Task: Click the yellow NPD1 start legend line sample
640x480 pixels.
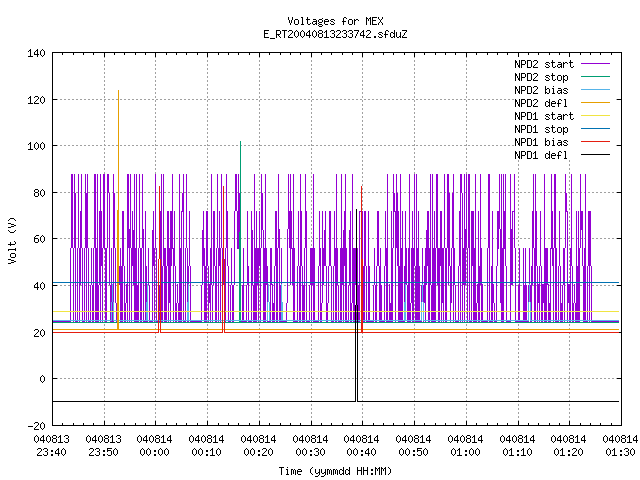Action: coord(595,116)
